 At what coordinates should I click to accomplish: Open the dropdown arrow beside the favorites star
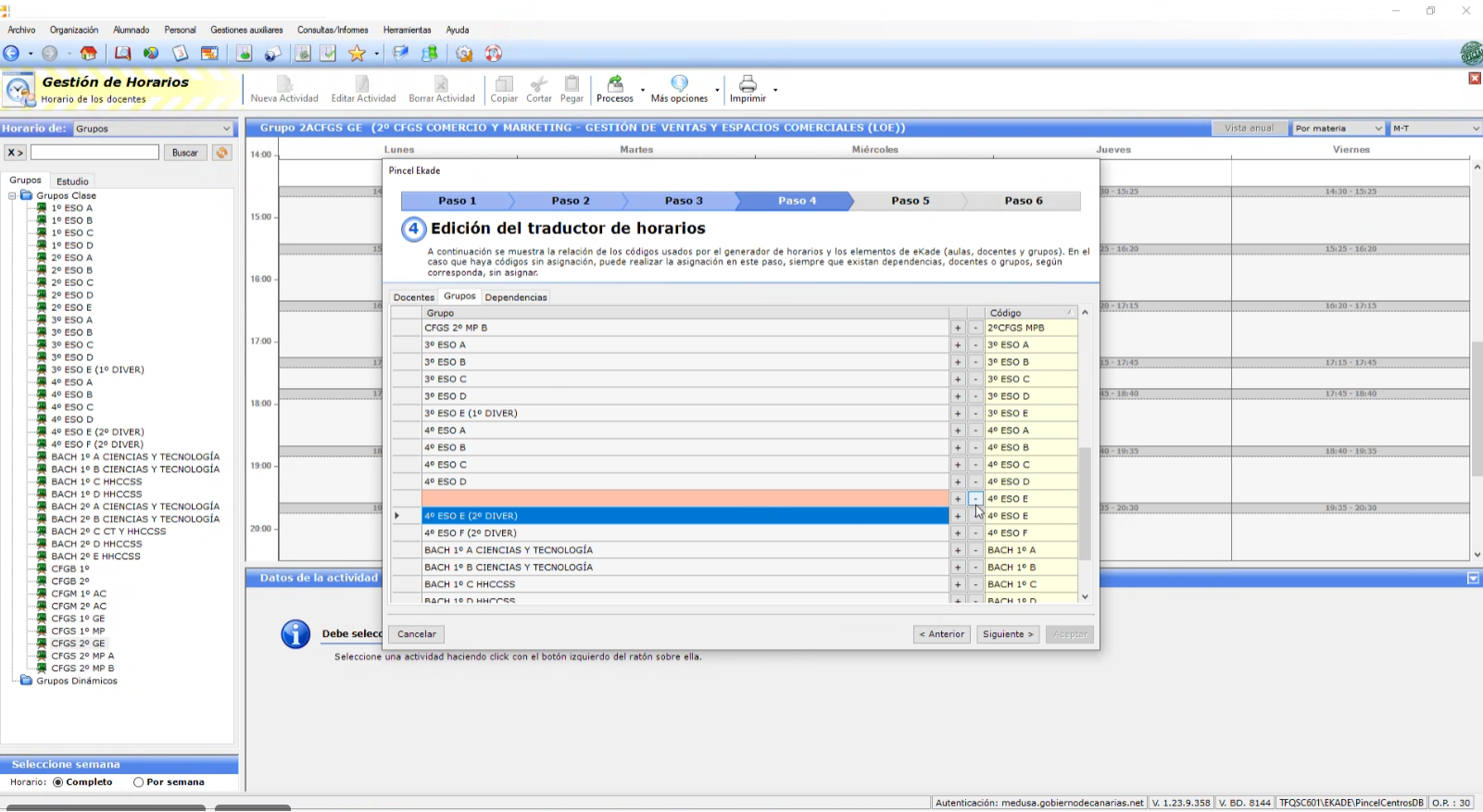point(376,54)
